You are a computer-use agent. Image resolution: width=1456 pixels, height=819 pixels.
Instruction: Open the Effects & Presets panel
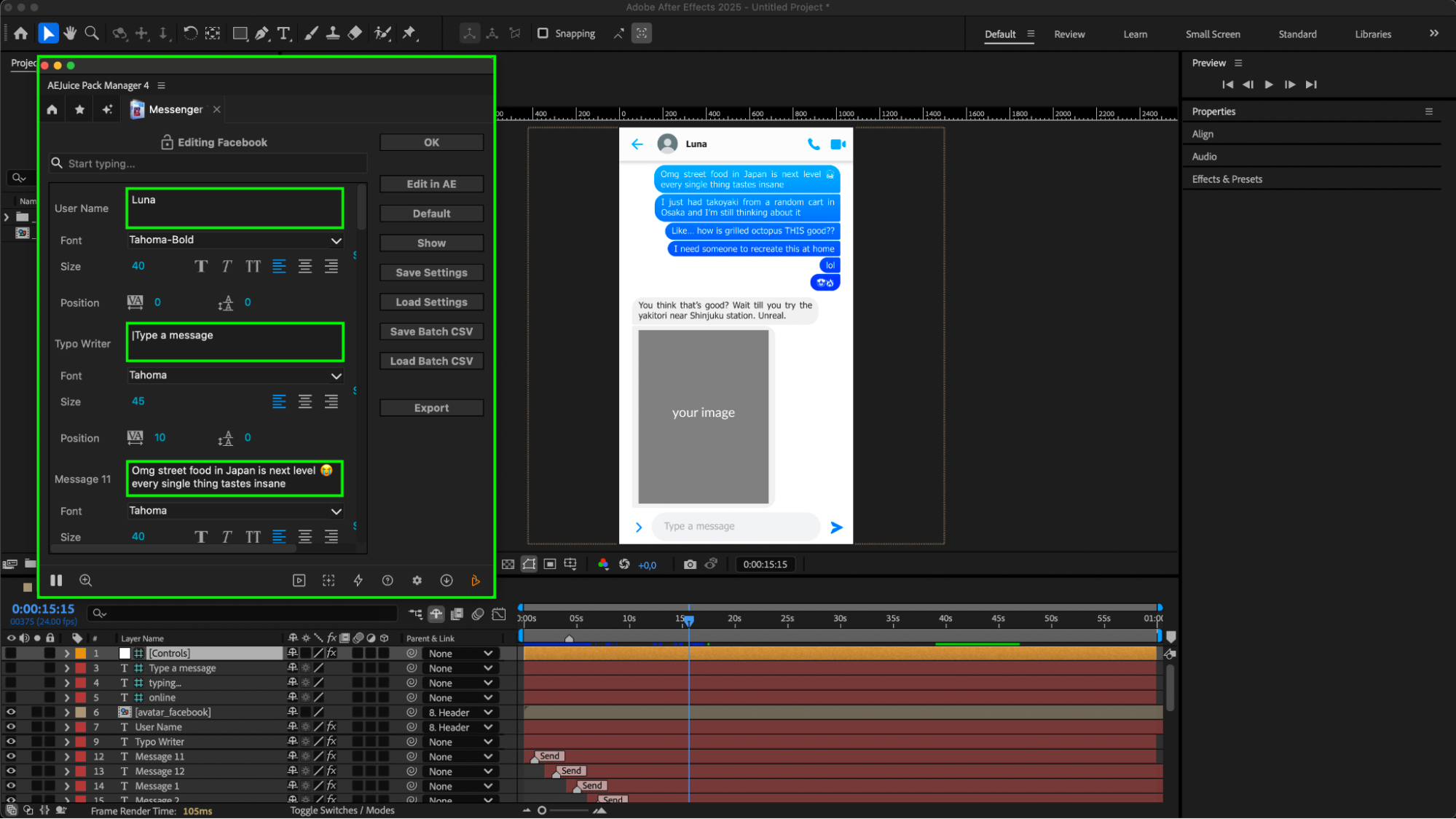[x=1227, y=179]
